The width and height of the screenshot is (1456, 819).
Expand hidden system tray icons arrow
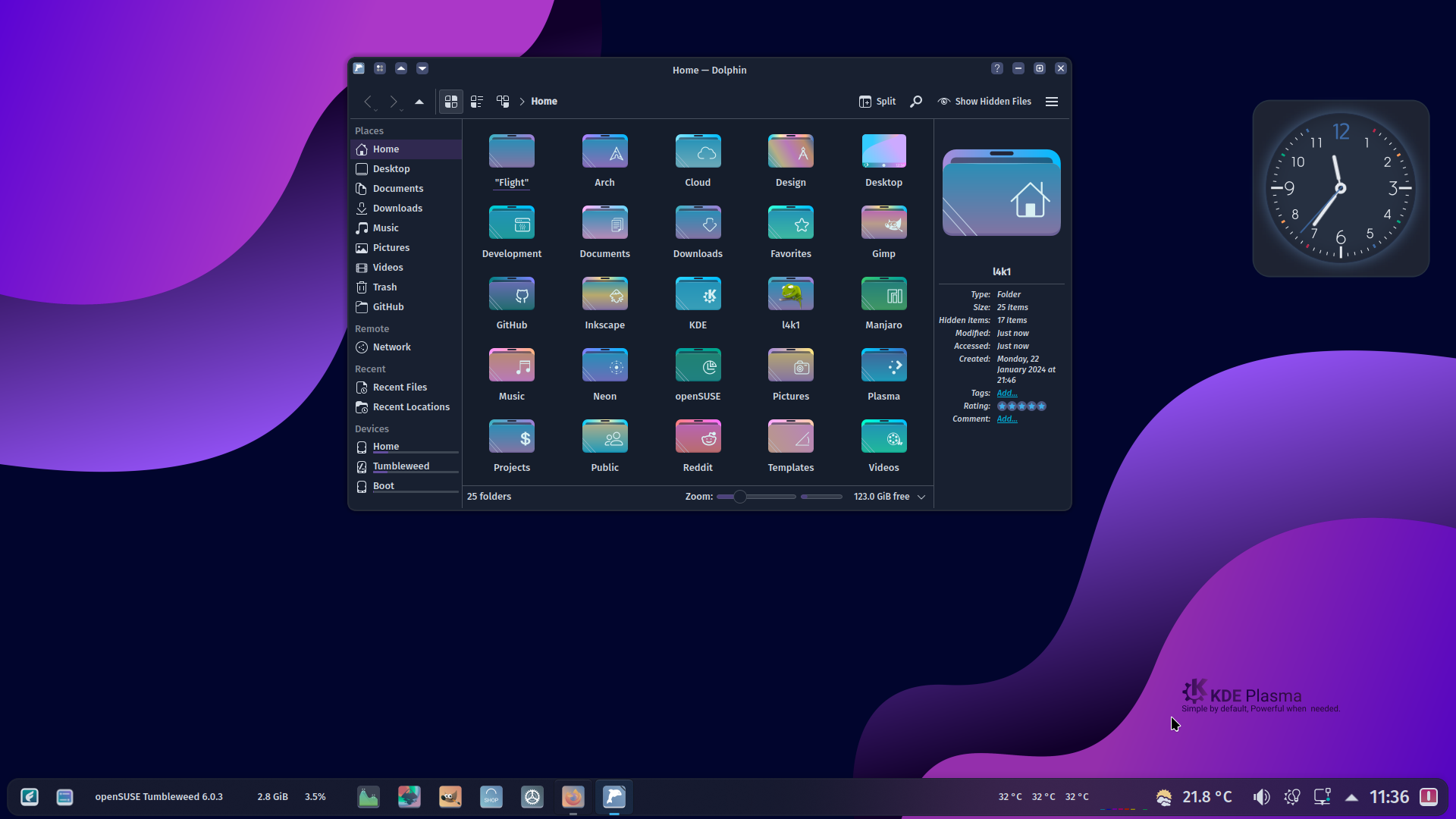click(x=1351, y=797)
